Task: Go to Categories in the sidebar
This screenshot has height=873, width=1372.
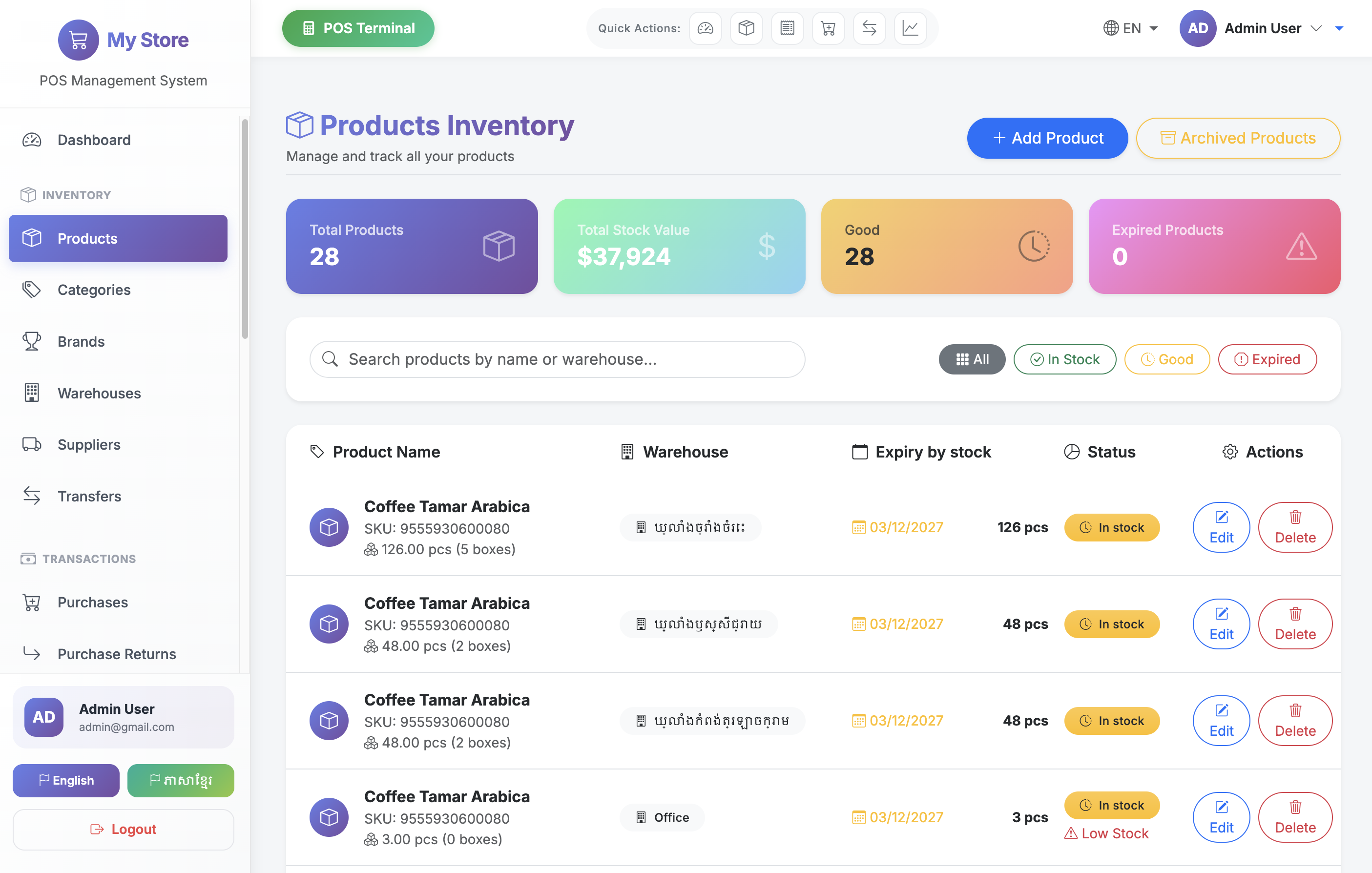Action: [118, 290]
